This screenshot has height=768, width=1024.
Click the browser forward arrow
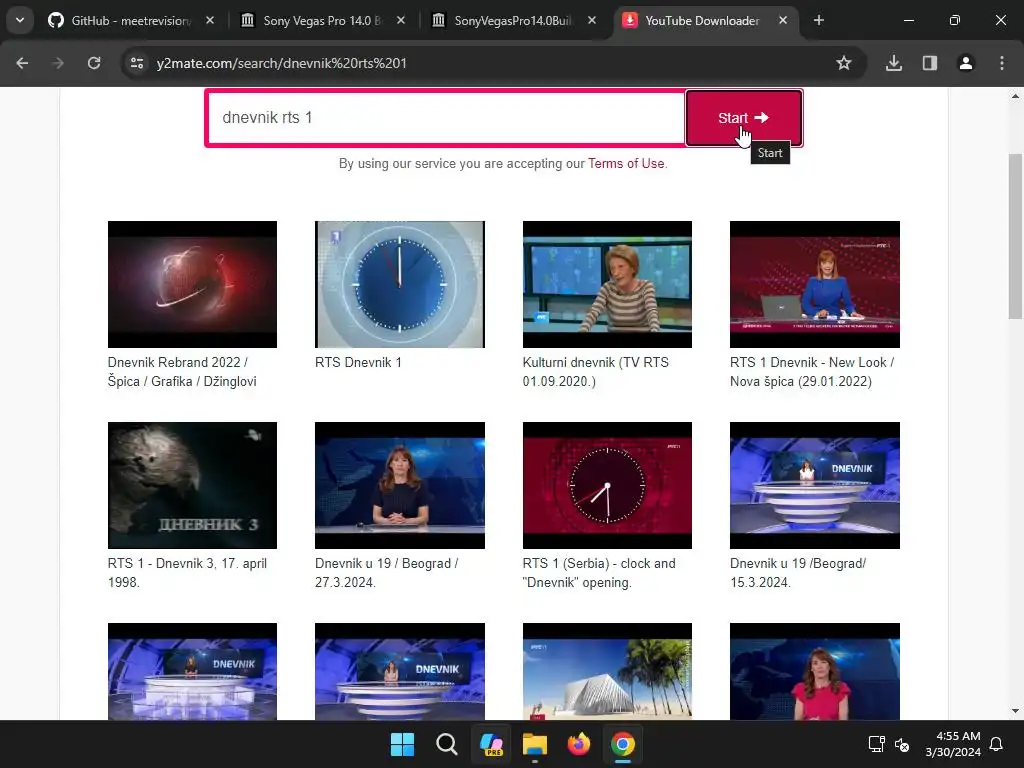coord(58,63)
